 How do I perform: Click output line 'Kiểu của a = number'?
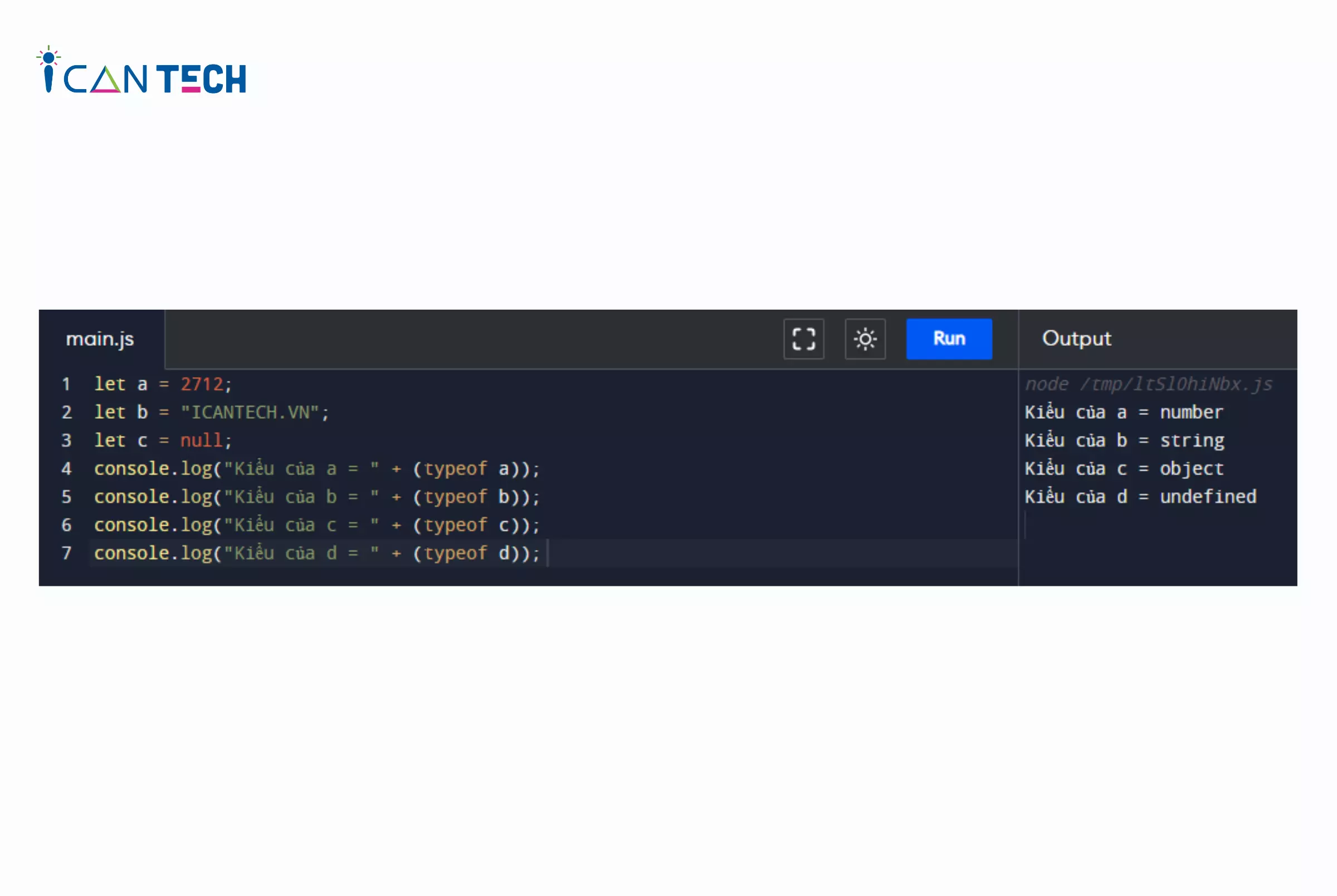pyautogui.click(x=1124, y=412)
